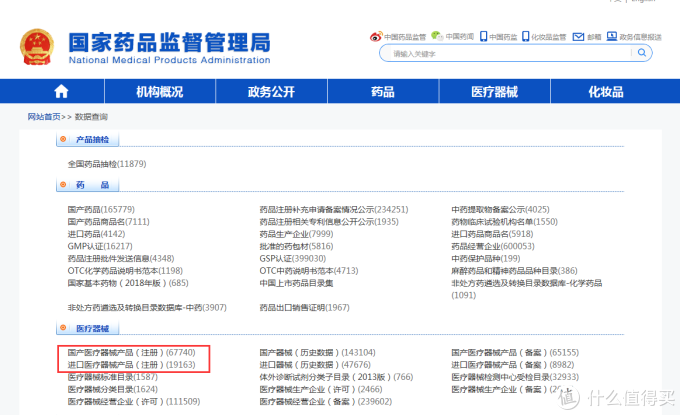Screen dimensions: 680x415
Task: Open 进口药品(4142) database
Action: [96, 234]
